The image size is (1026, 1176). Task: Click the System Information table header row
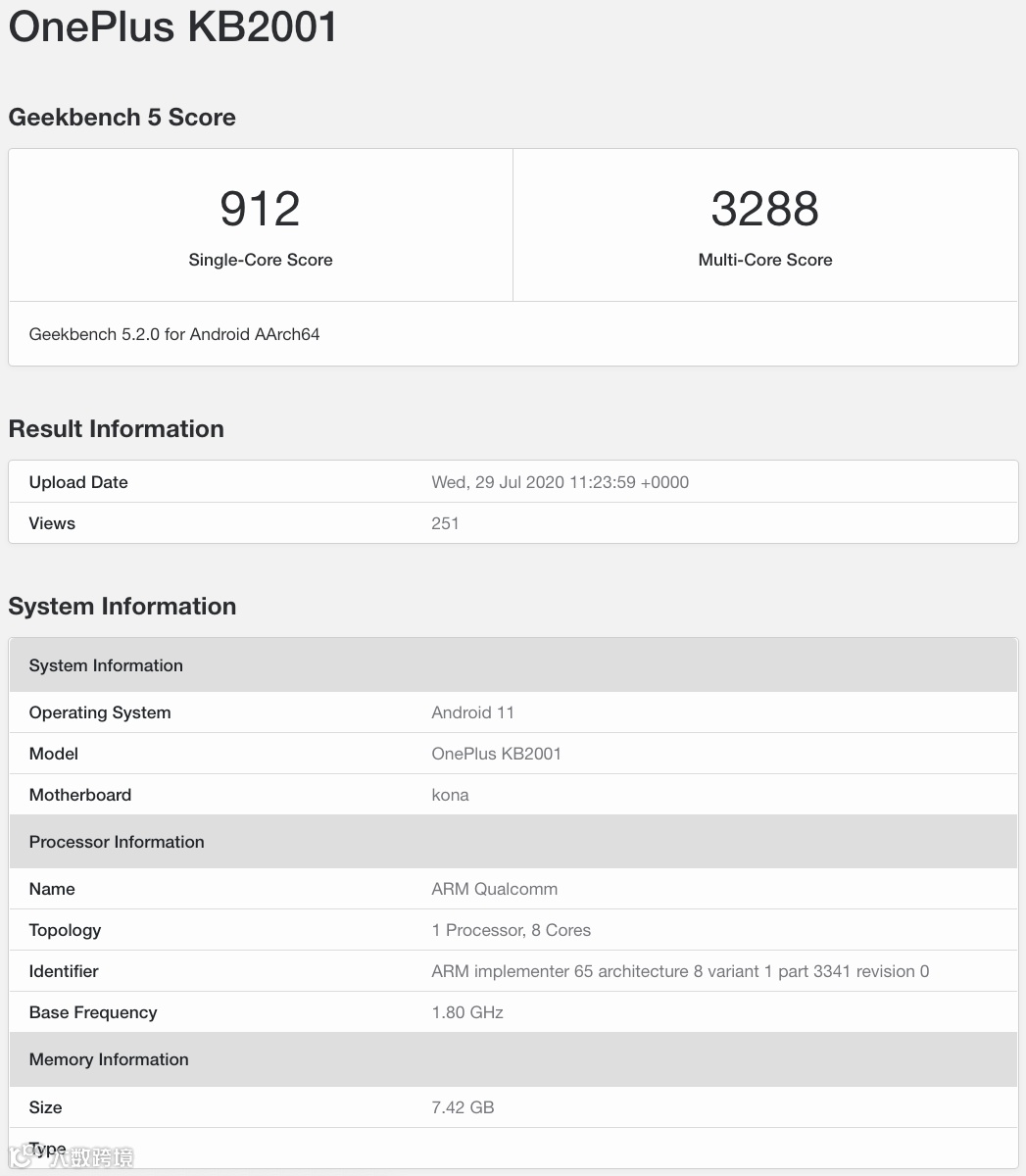(x=513, y=665)
